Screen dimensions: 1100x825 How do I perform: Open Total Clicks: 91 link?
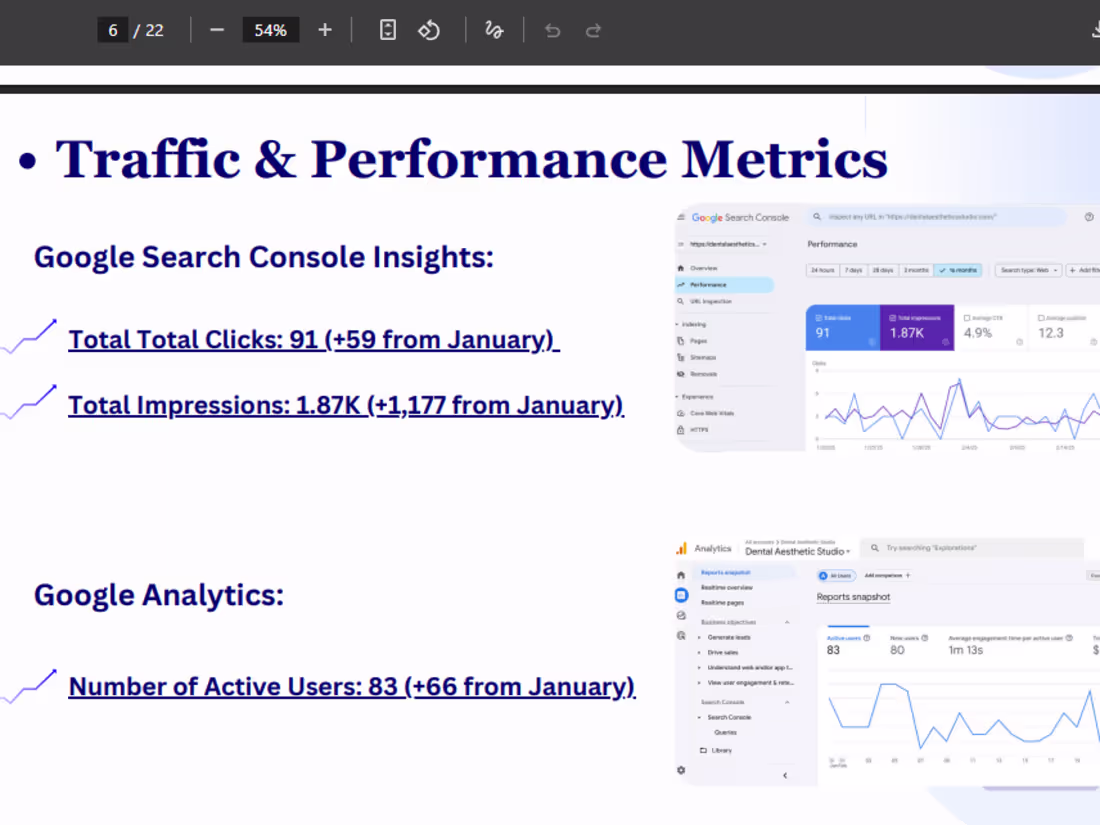(314, 340)
